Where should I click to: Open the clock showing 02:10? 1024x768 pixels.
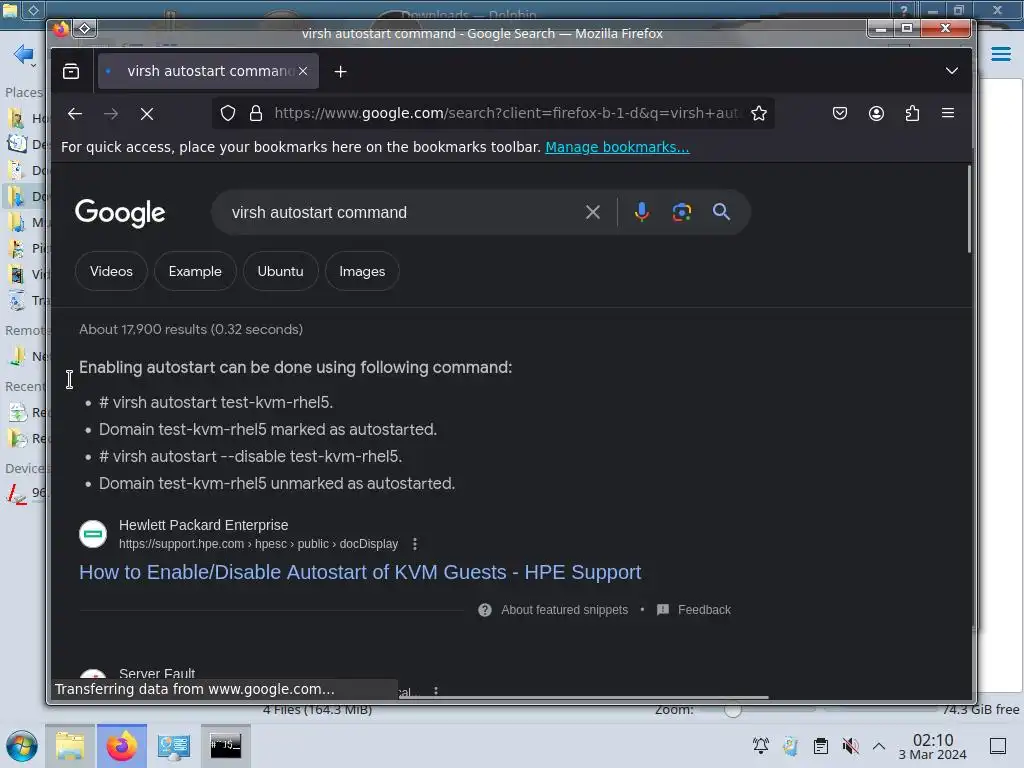tap(933, 746)
